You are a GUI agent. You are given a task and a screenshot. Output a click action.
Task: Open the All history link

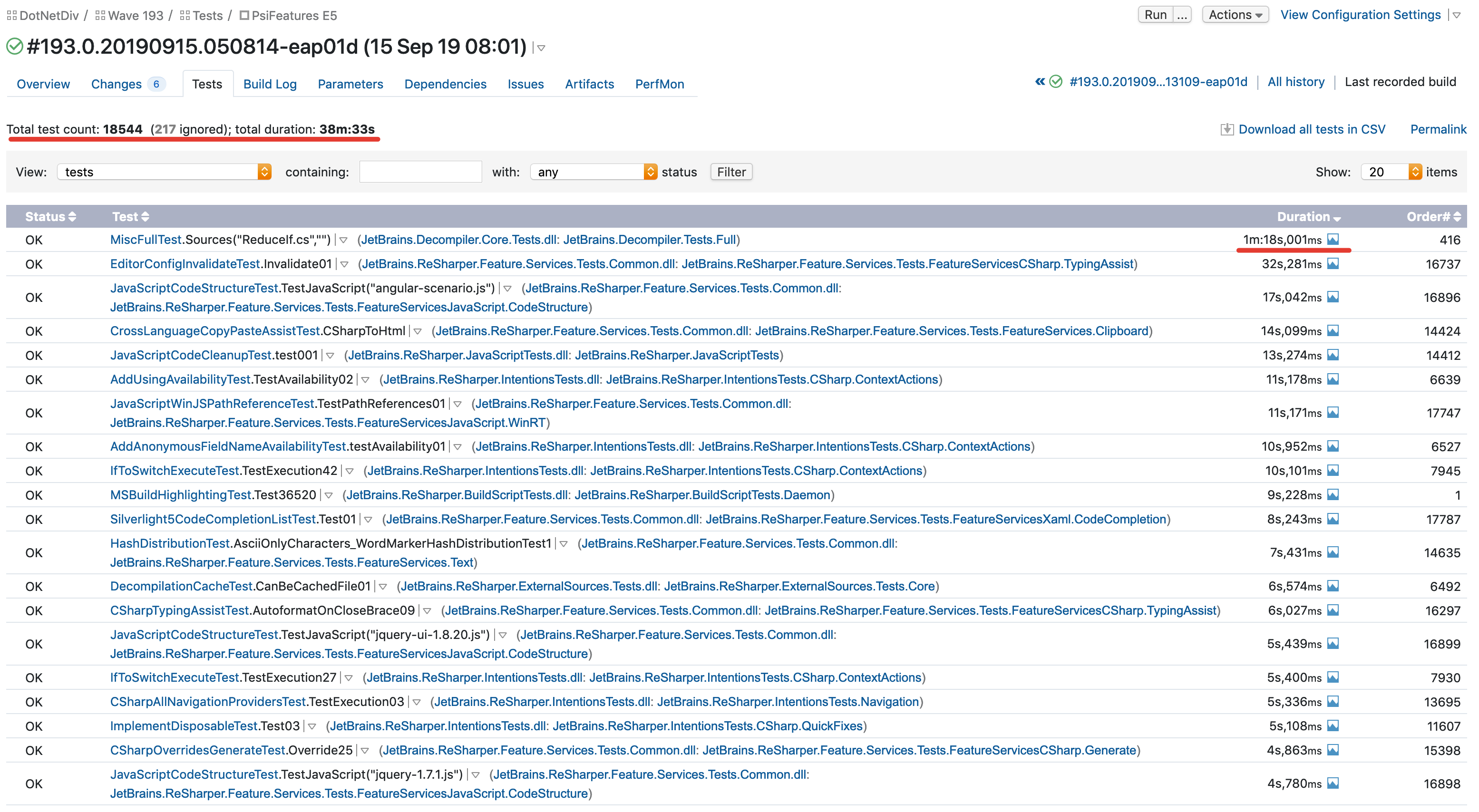(x=1296, y=81)
